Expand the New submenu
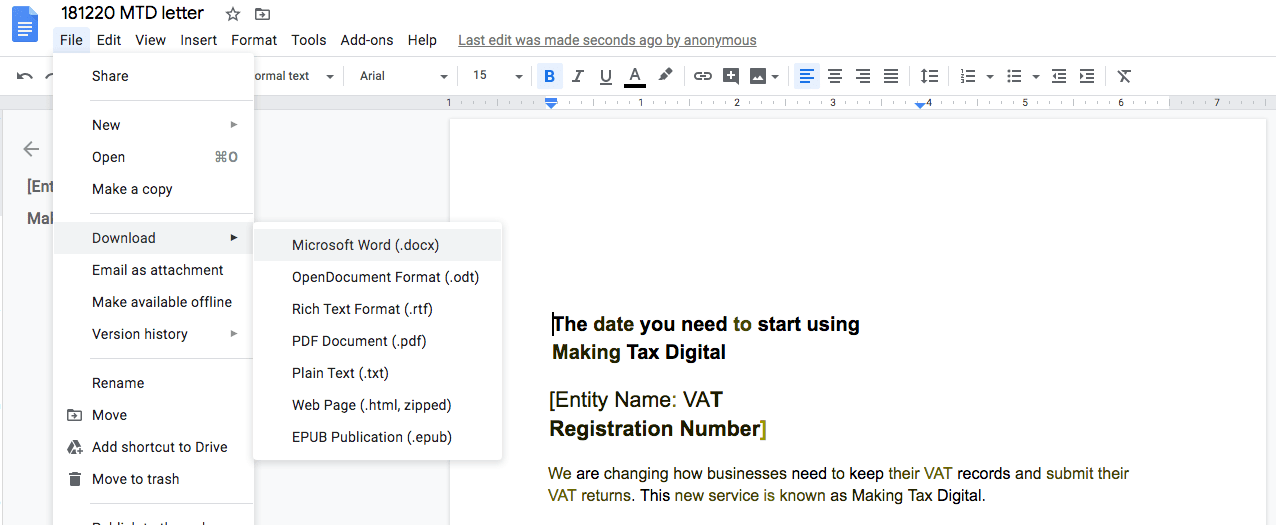The height and width of the screenshot is (525, 1276). pos(154,125)
